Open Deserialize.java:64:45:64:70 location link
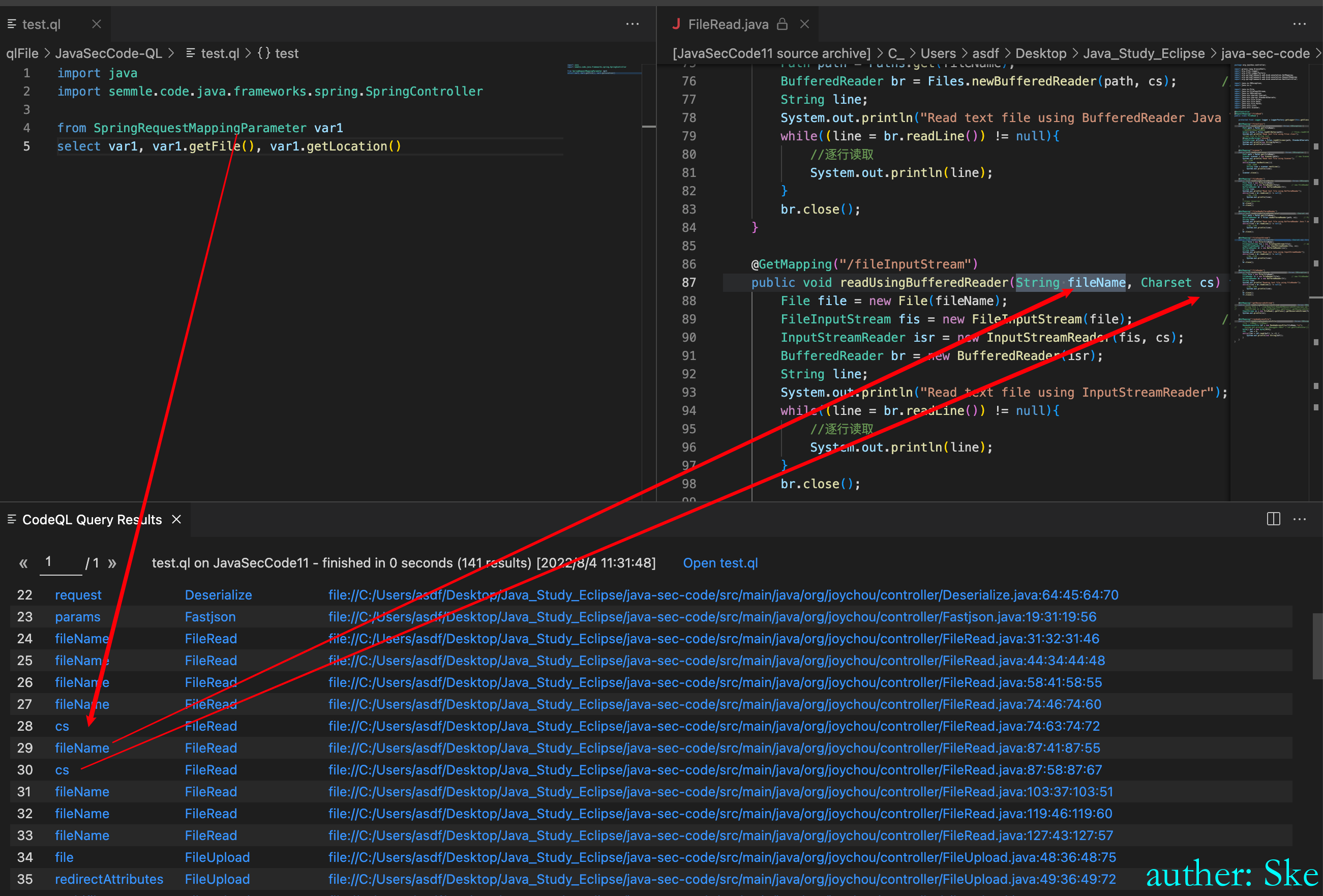Screen dimensions: 1323x896 point(723,595)
